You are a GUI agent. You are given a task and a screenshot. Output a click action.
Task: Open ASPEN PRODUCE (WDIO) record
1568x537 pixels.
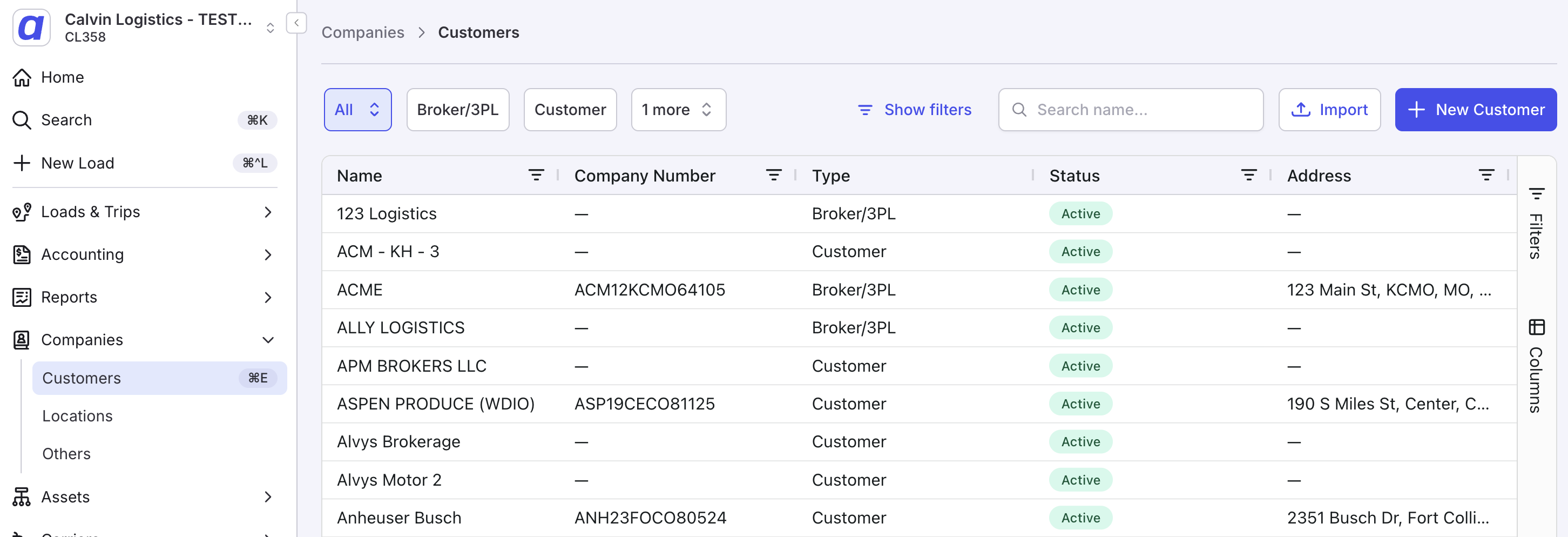[x=919, y=404]
